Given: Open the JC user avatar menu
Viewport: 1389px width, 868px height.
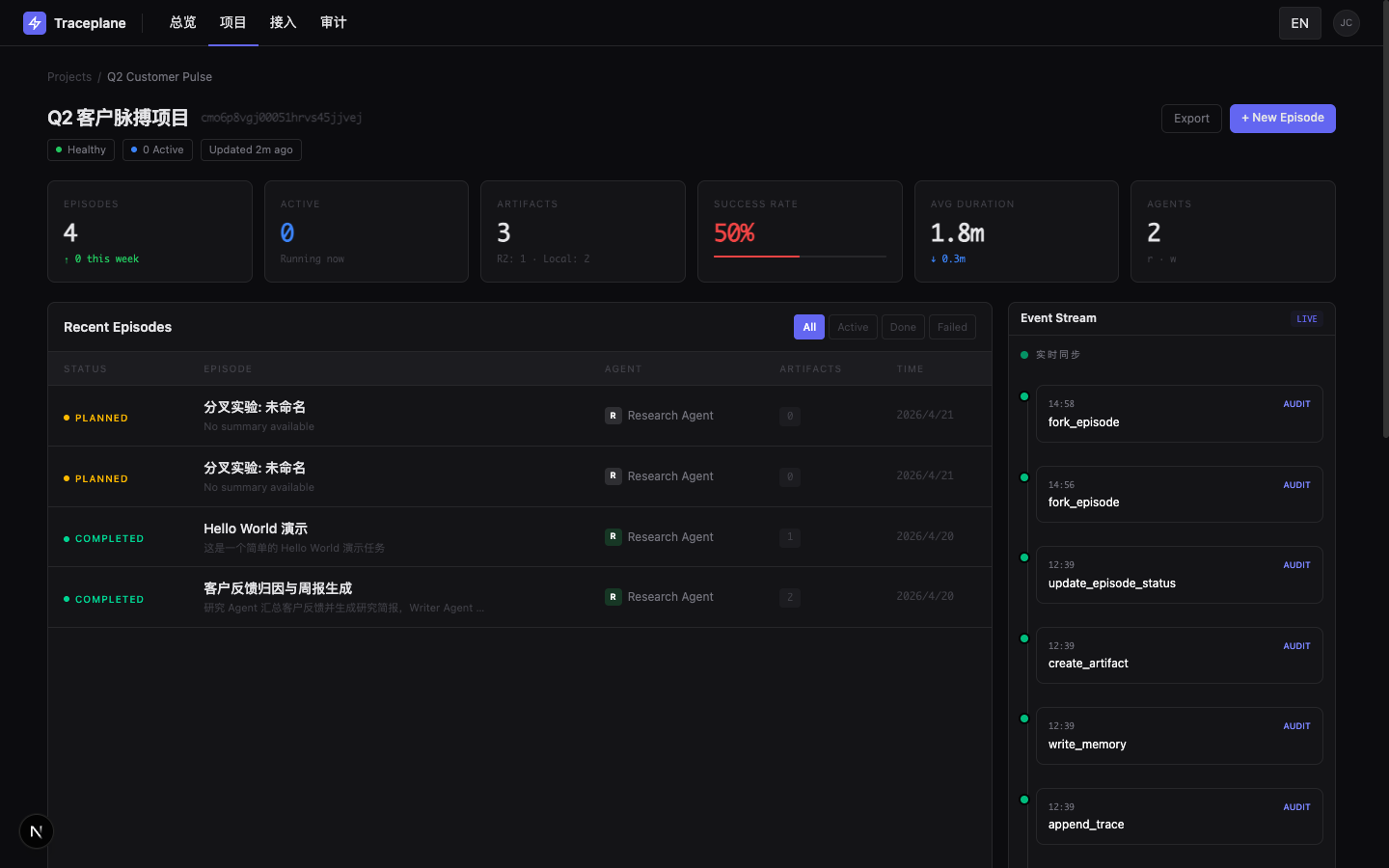Looking at the screenshot, I should tap(1347, 22).
